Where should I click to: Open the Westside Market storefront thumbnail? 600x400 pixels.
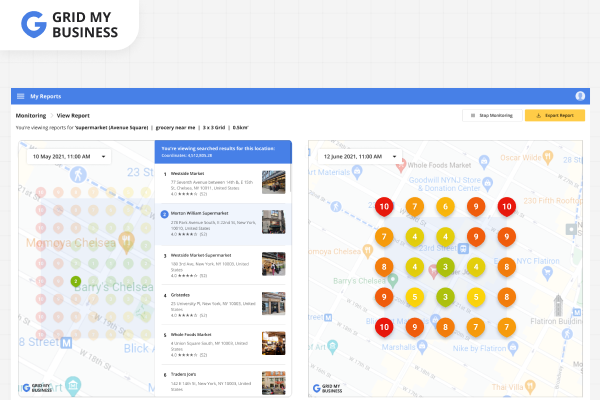pos(274,182)
